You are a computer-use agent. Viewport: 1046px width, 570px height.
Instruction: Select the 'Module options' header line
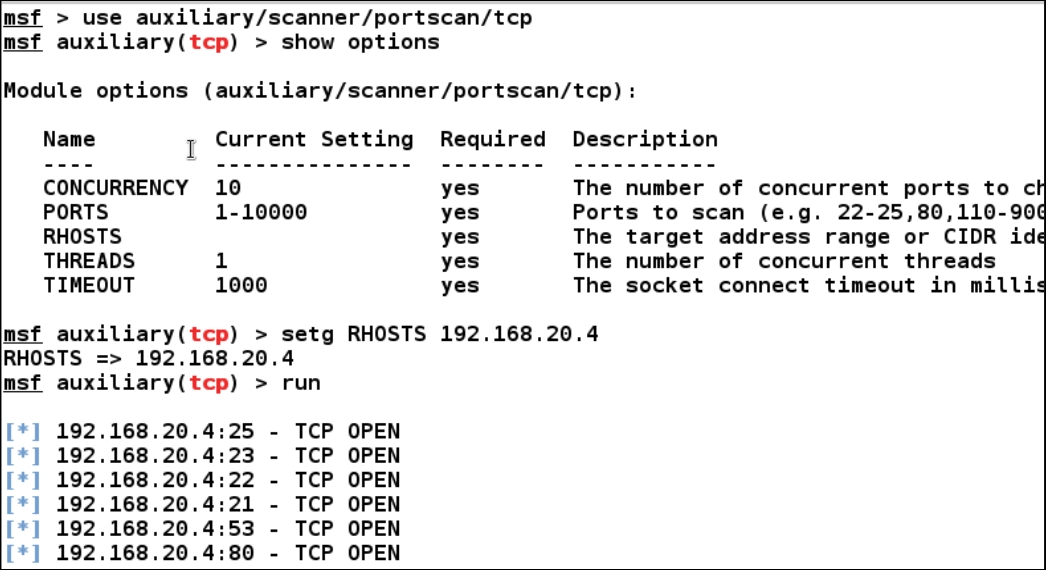point(320,91)
